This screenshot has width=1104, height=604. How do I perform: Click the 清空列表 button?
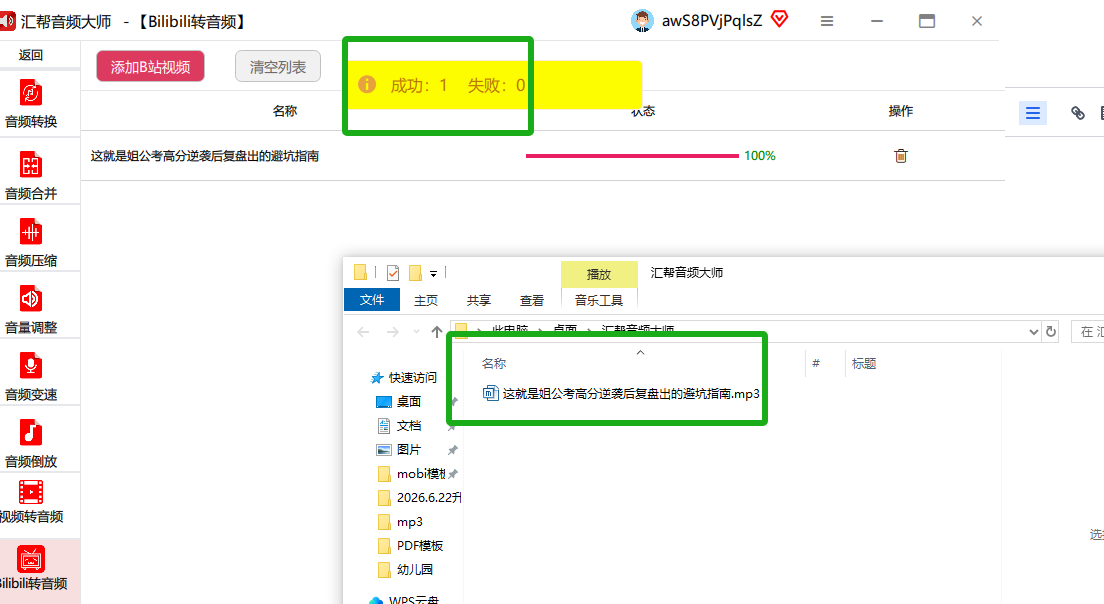(x=278, y=66)
